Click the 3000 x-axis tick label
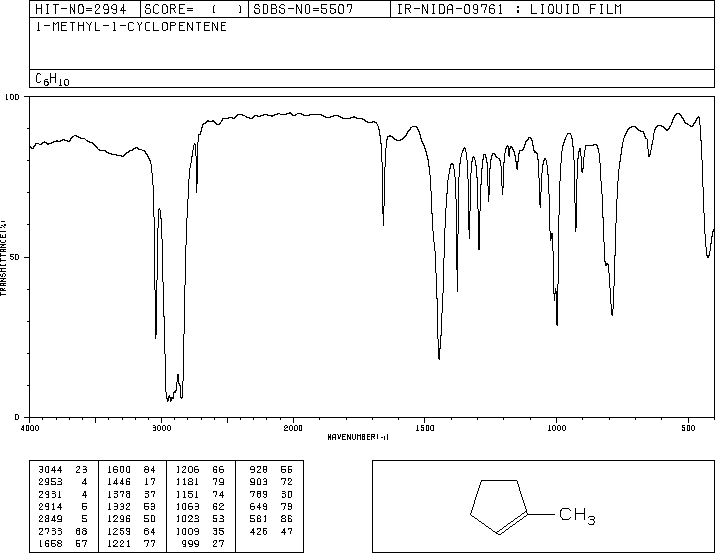Viewport: 715px width, 553px height. (x=161, y=428)
